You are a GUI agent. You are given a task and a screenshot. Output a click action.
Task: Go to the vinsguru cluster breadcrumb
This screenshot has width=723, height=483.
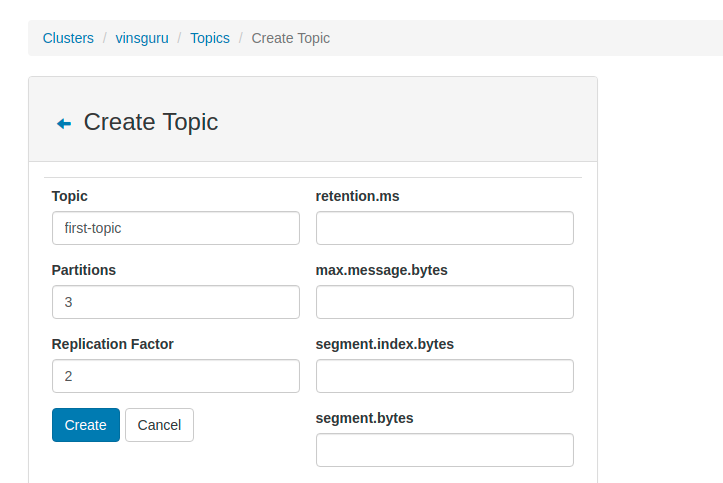tap(142, 38)
